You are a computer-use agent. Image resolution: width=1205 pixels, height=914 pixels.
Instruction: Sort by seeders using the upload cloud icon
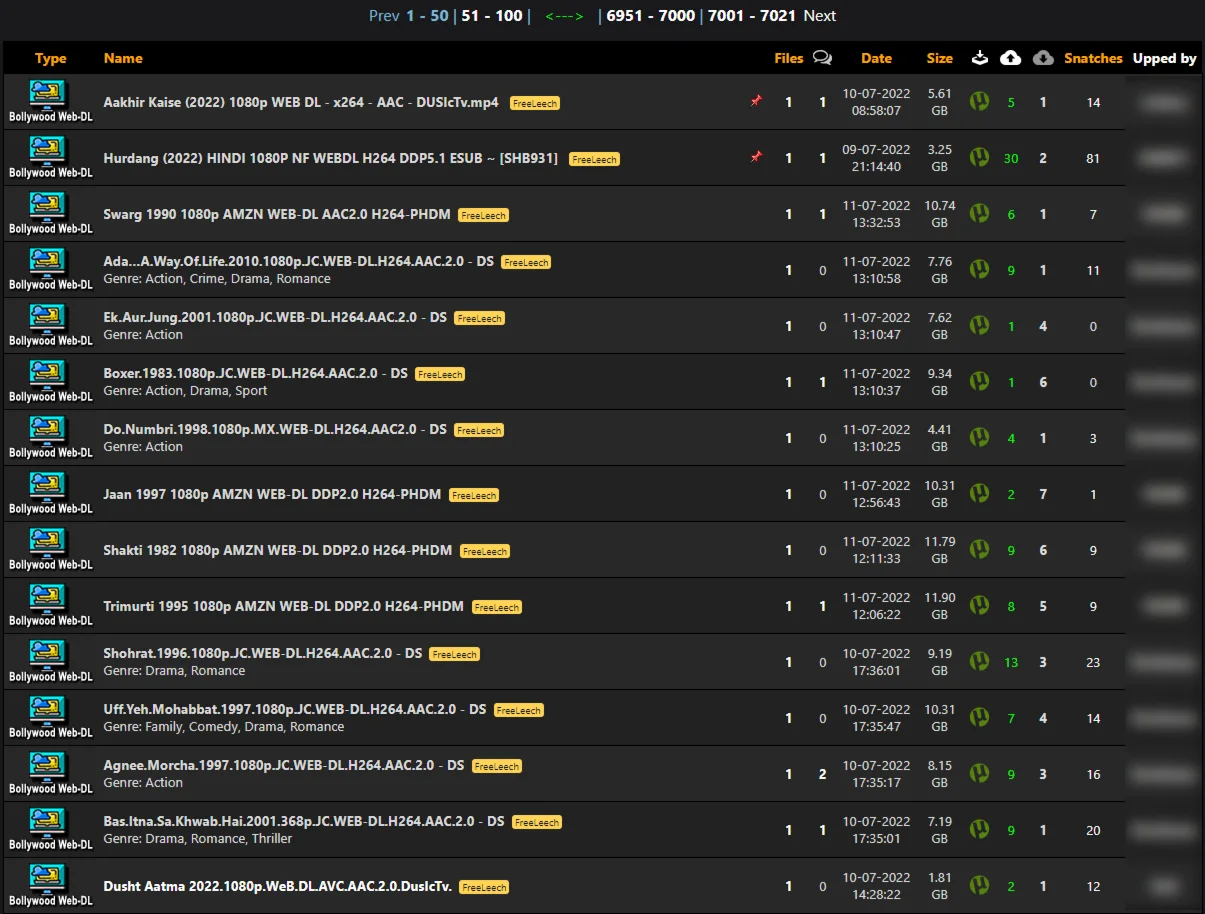(1011, 58)
